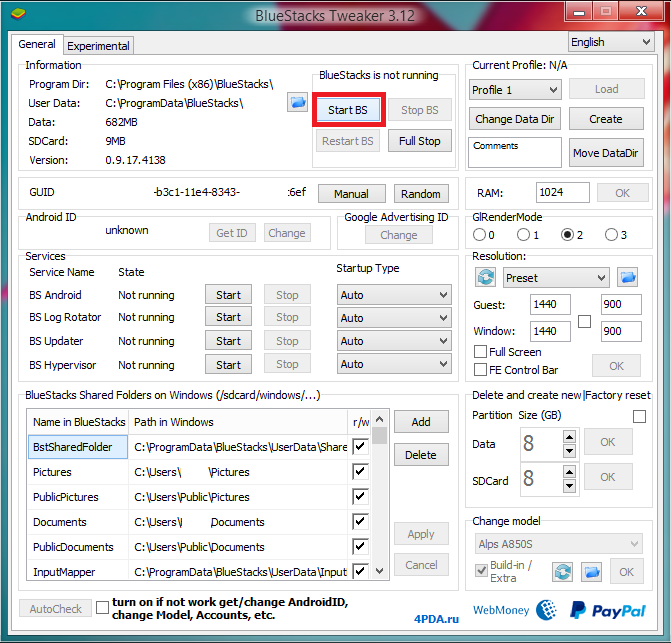This screenshot has height=643, width=671.
Task: Decrease the SDCard partition size
Action: pos(569,485)
